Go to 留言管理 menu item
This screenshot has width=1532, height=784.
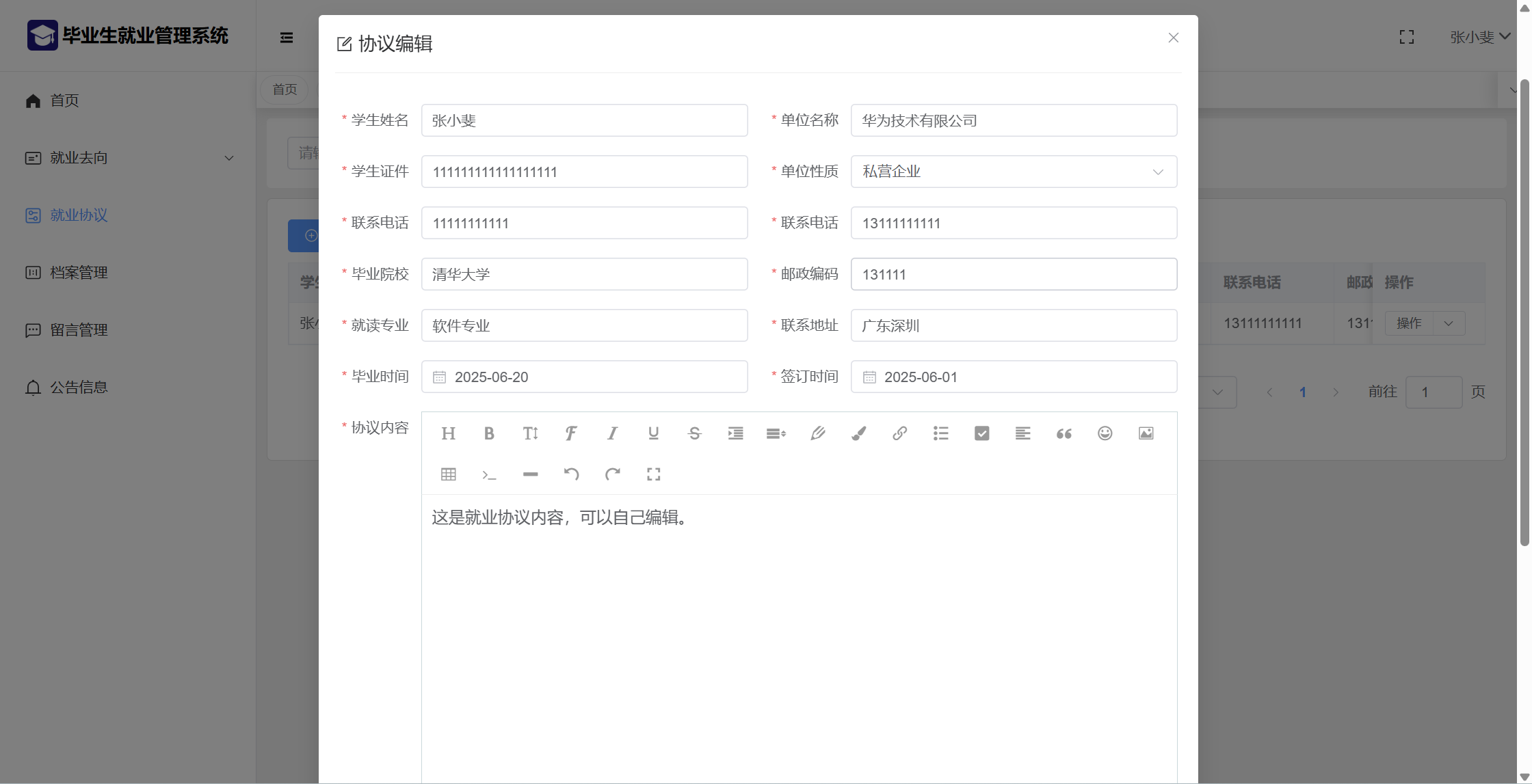tap(79, 330)
